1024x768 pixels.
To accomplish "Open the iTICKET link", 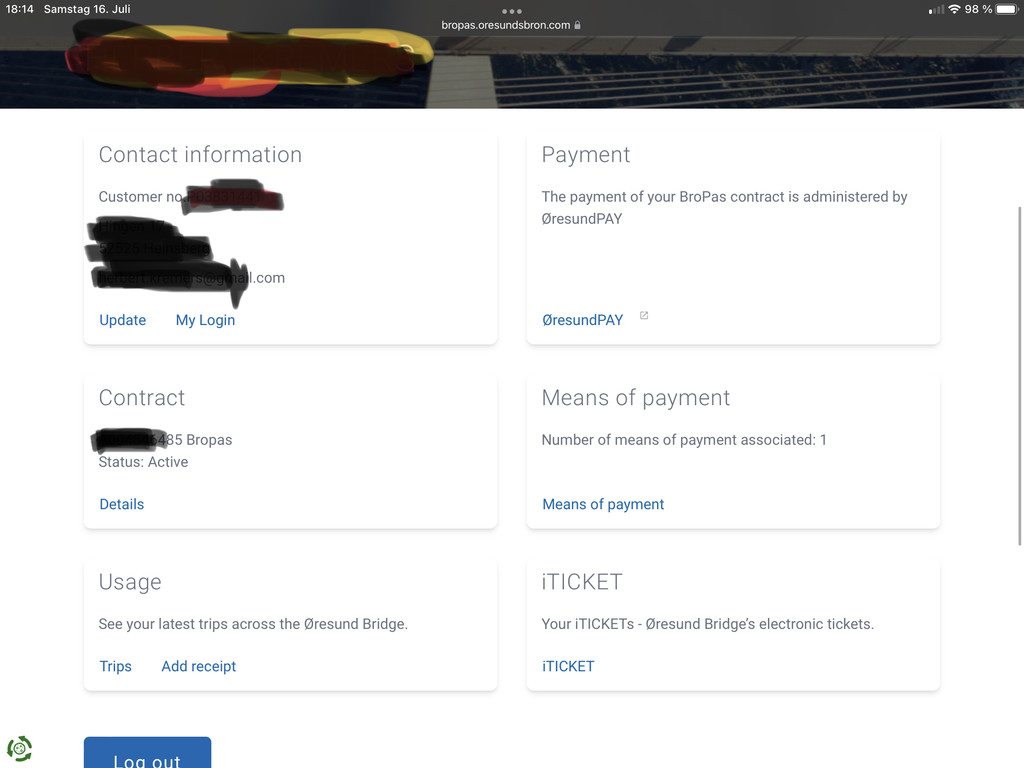I will pos(568,666).
